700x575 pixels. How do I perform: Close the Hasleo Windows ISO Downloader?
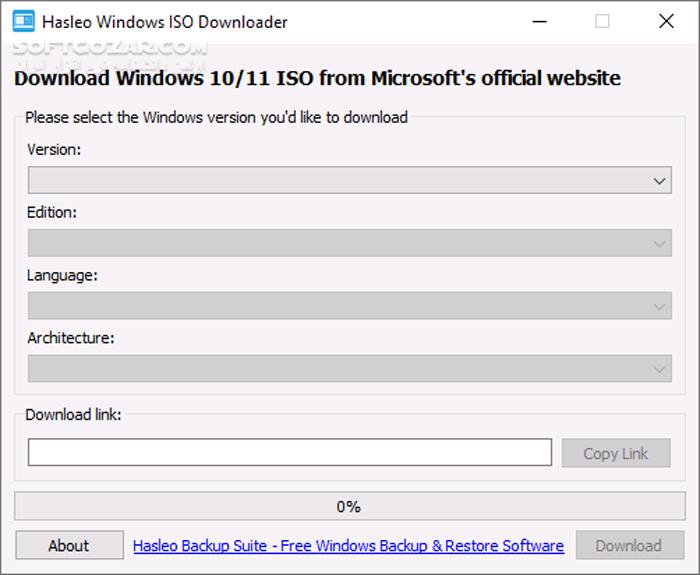[x=666, y=21]
